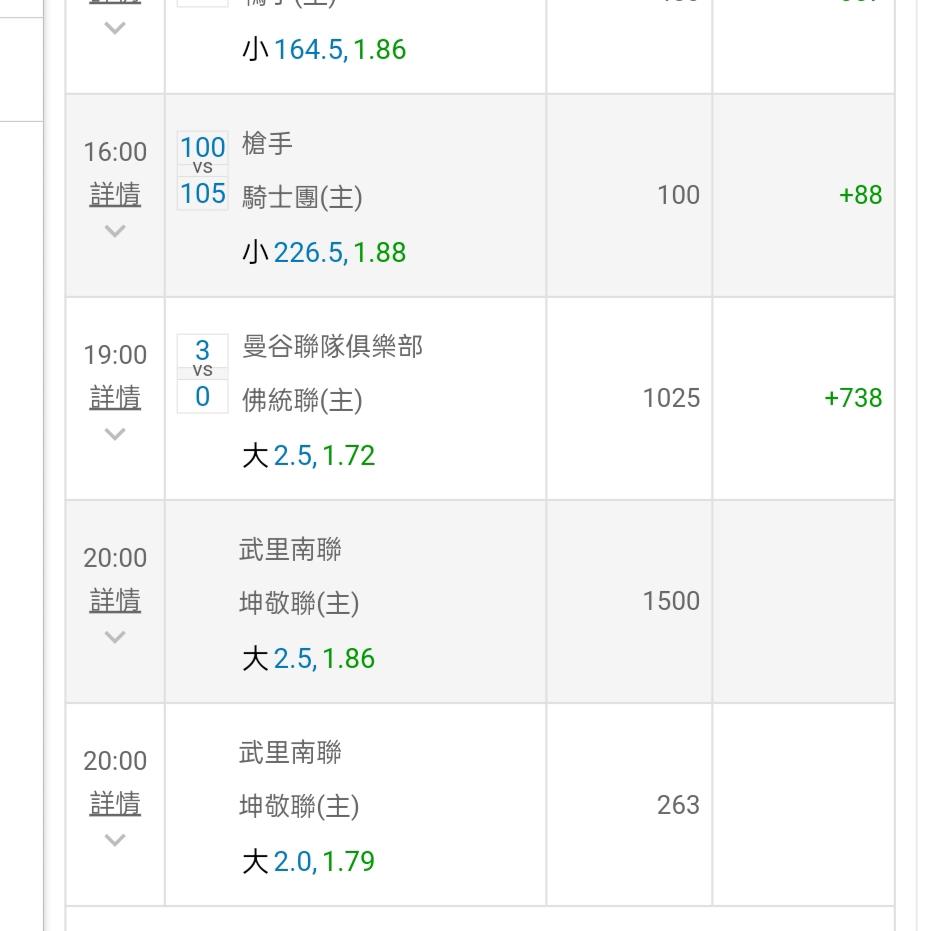This screenshot has width=950, height=931.
Task: Expand the chevron in the 263 stake row
Action: 115,841
